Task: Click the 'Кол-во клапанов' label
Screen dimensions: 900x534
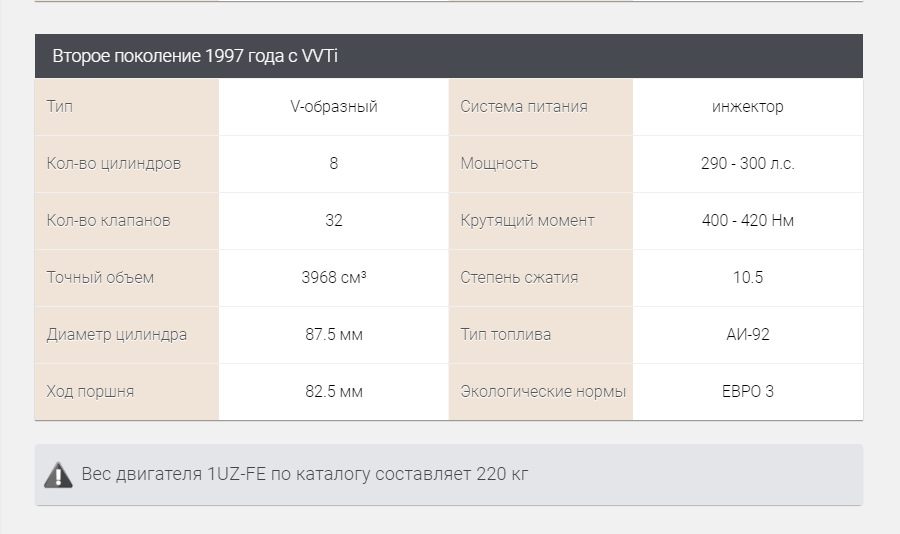Action: click(109, 221)
